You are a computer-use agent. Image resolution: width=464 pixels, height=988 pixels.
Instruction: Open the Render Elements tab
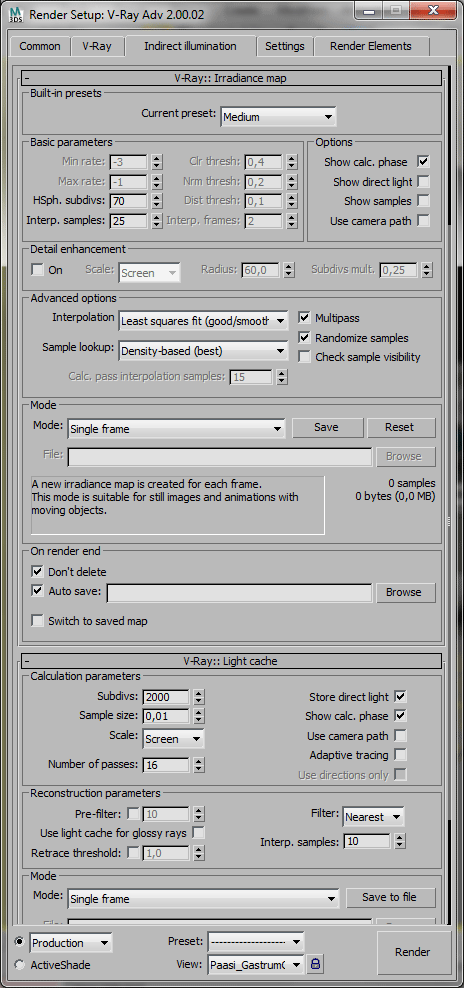click(x=371, y=46)
